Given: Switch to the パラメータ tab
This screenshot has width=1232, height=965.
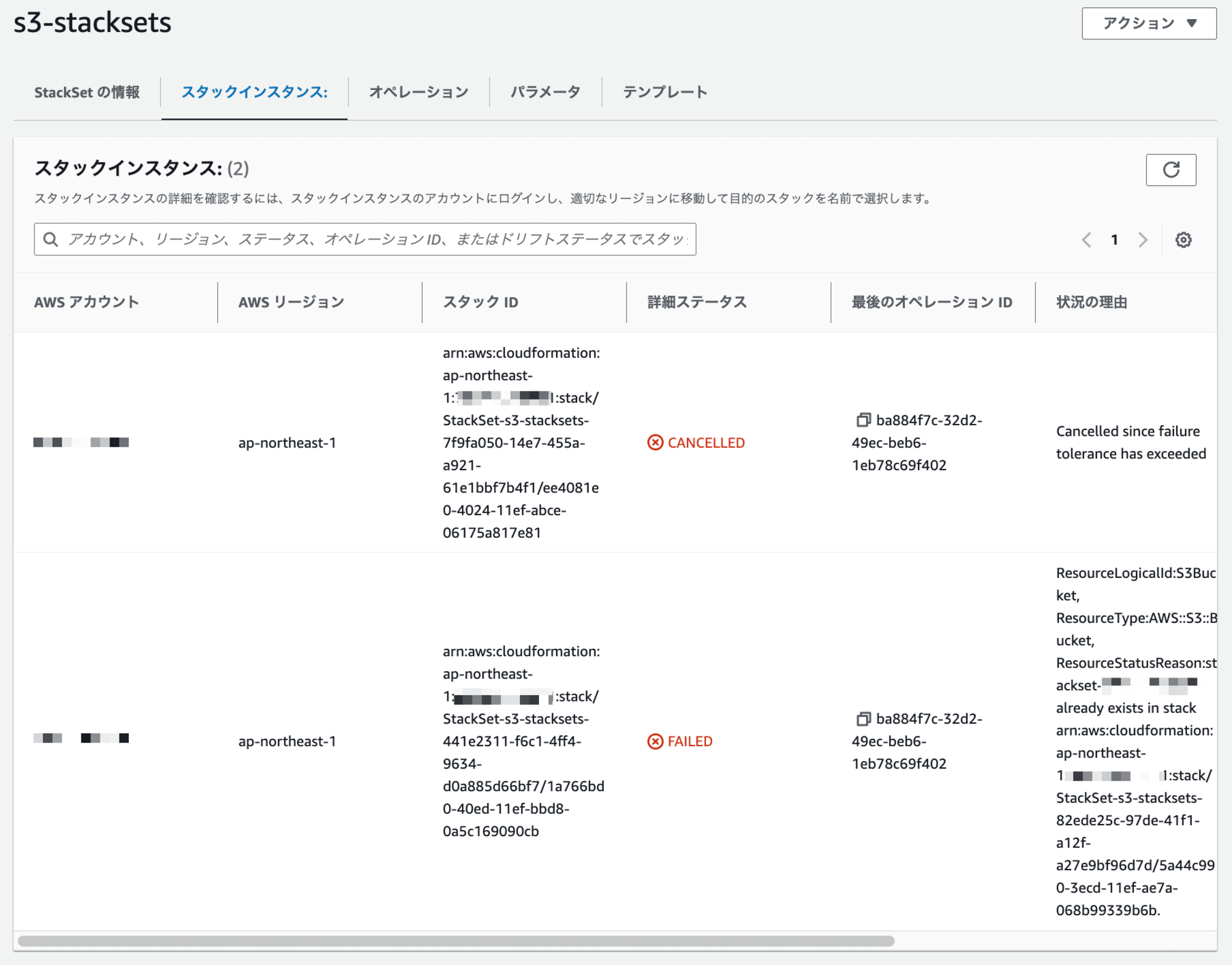Looking at the screenshot, I should point(545,92).
